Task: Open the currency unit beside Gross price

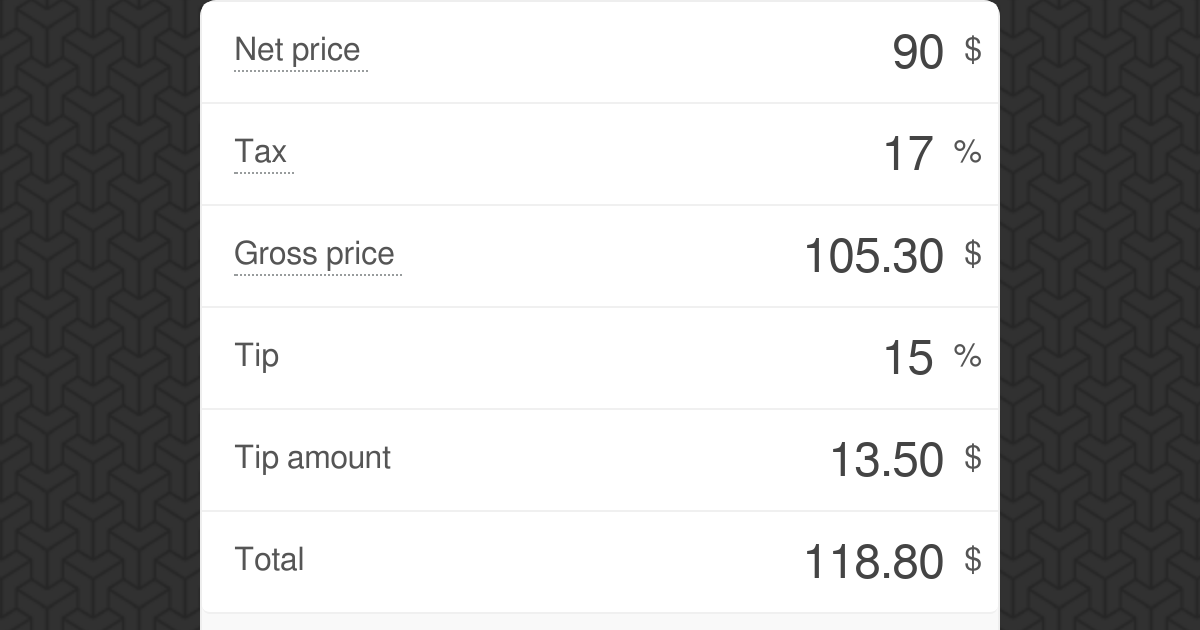Action: pyautogui.click(x=970, y=256)
